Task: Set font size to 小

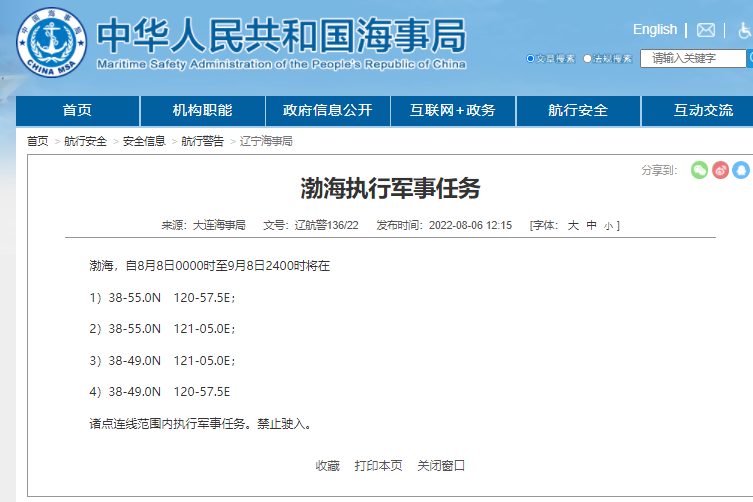Action: [608, 226]
